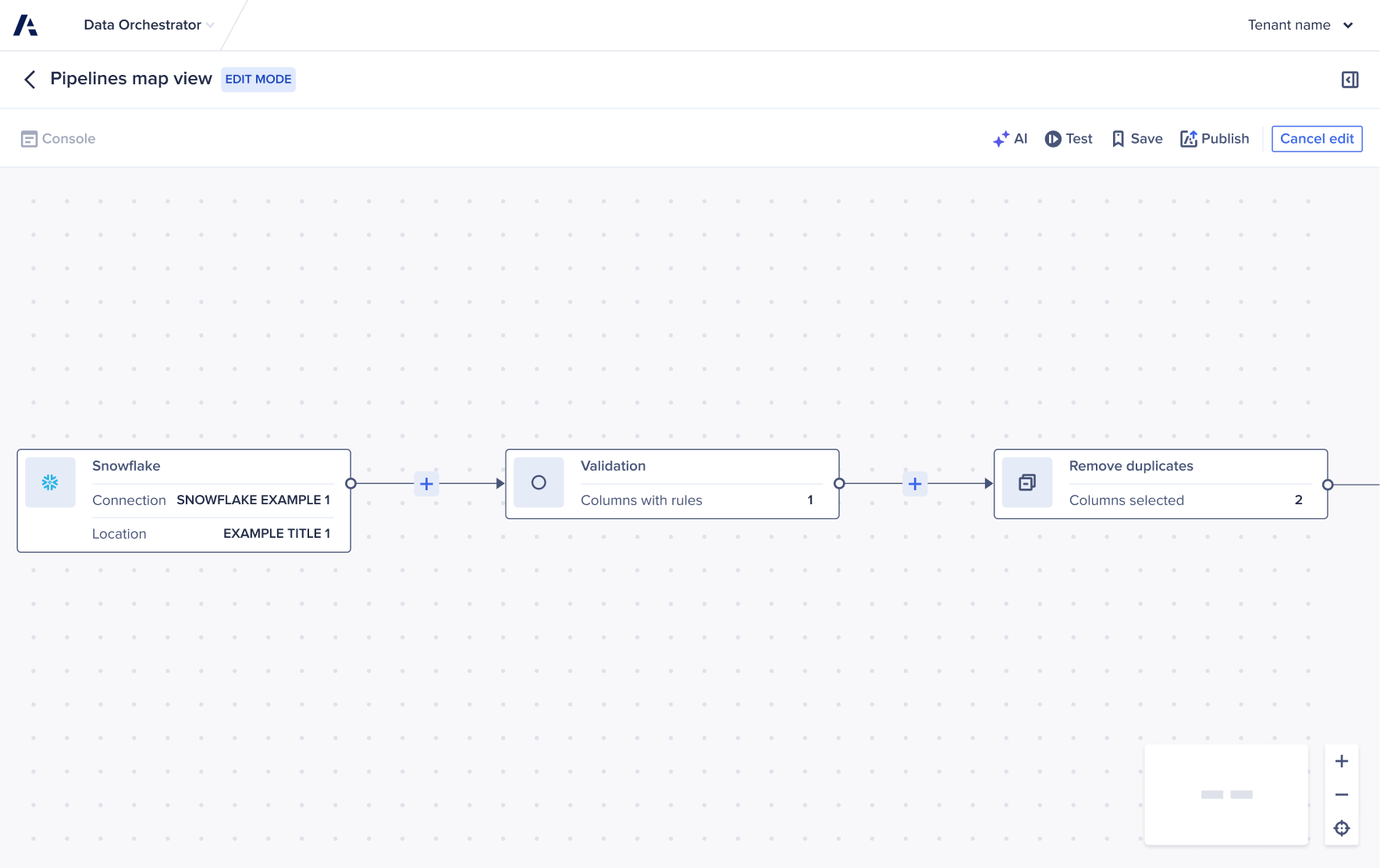1380x868 pixels.
Task: Run Test on the pipeline
Action: click(1069, 139)
